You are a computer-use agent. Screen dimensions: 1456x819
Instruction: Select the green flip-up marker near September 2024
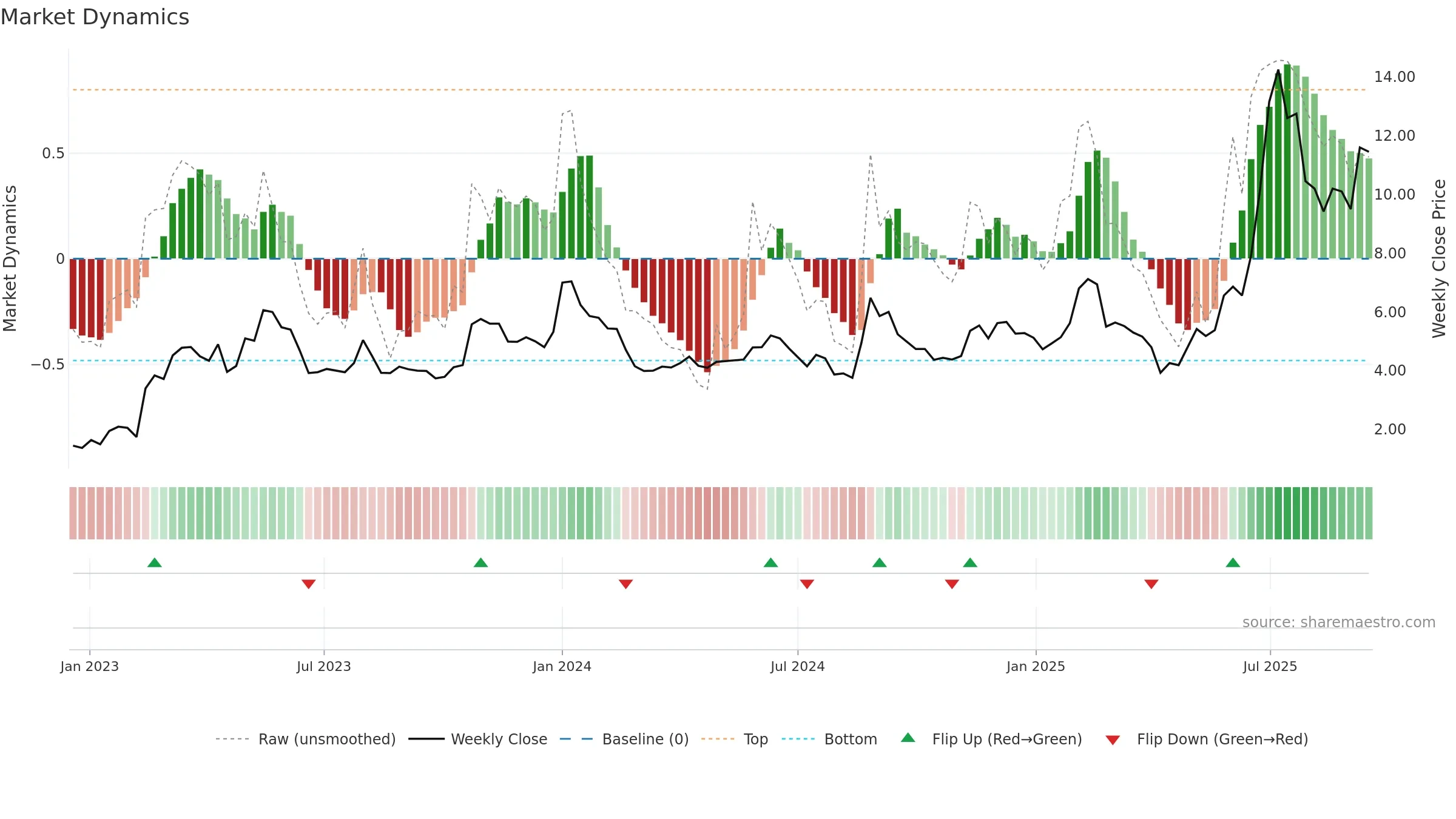pyautogui.click(x=880, y=562)
